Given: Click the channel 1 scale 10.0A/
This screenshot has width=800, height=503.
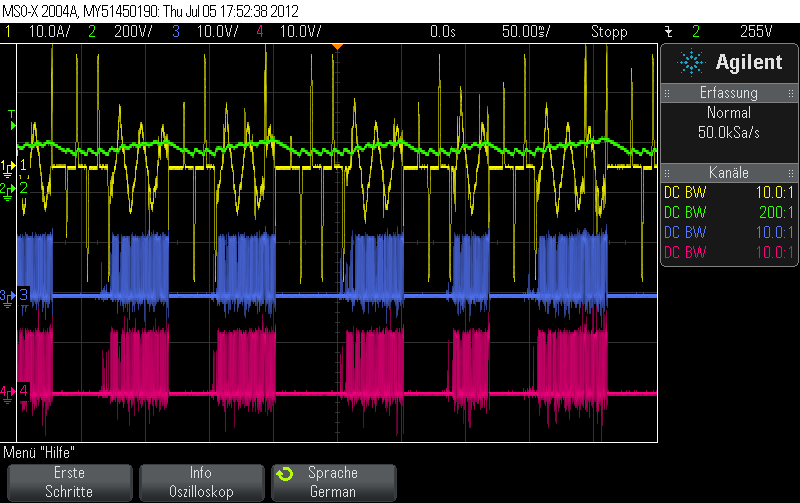Looking at the screenshot, I should click(49, 32).
